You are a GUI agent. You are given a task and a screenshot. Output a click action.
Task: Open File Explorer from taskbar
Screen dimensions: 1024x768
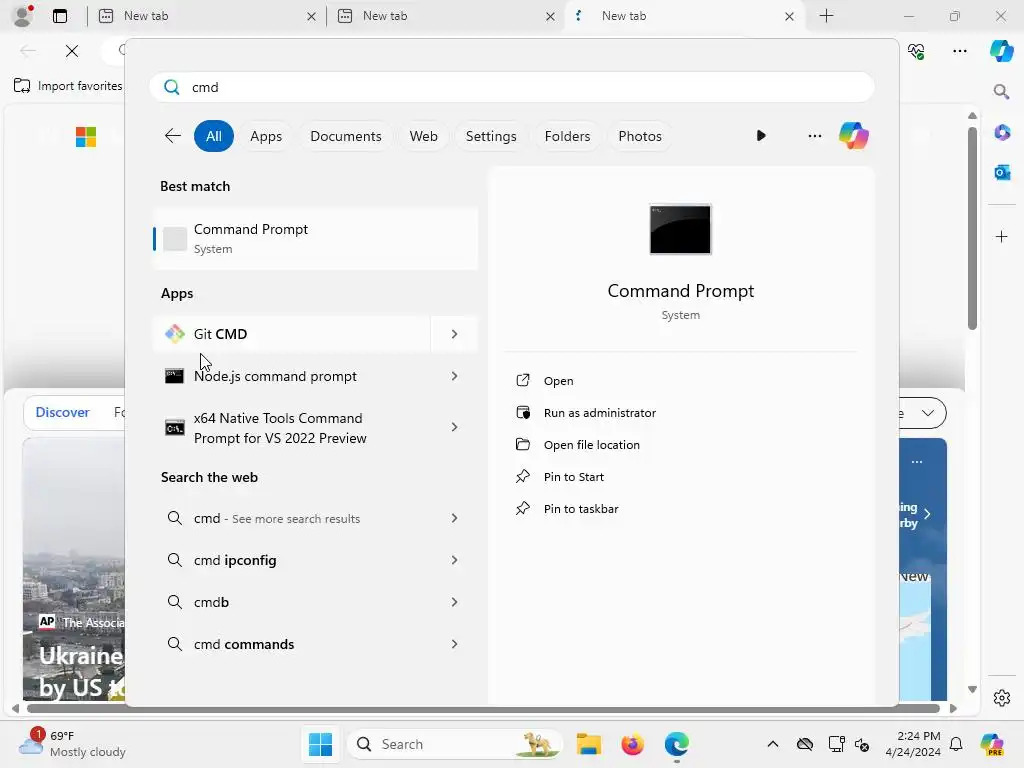588,744
